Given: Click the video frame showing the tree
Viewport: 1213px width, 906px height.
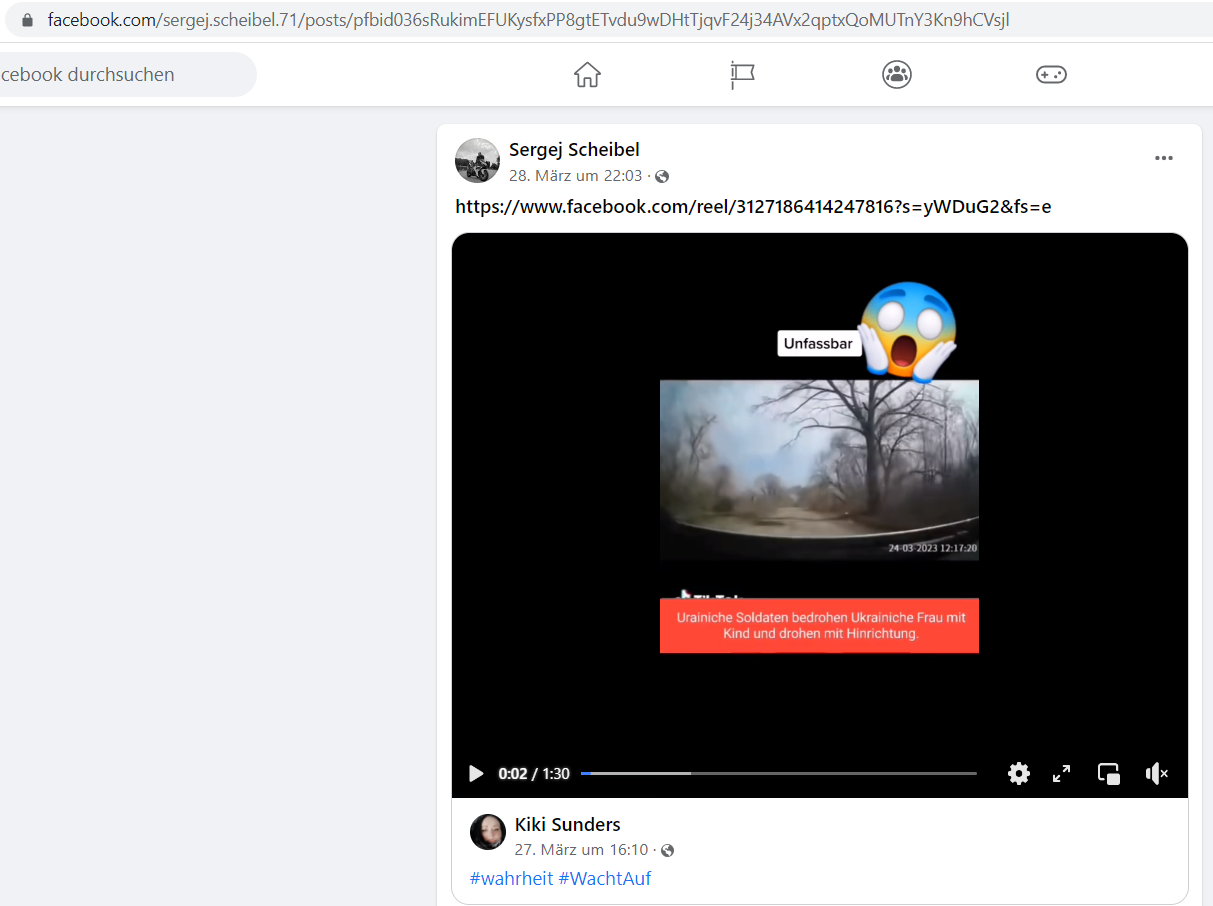Looking at the screenshot, I should tap(819, 470).
